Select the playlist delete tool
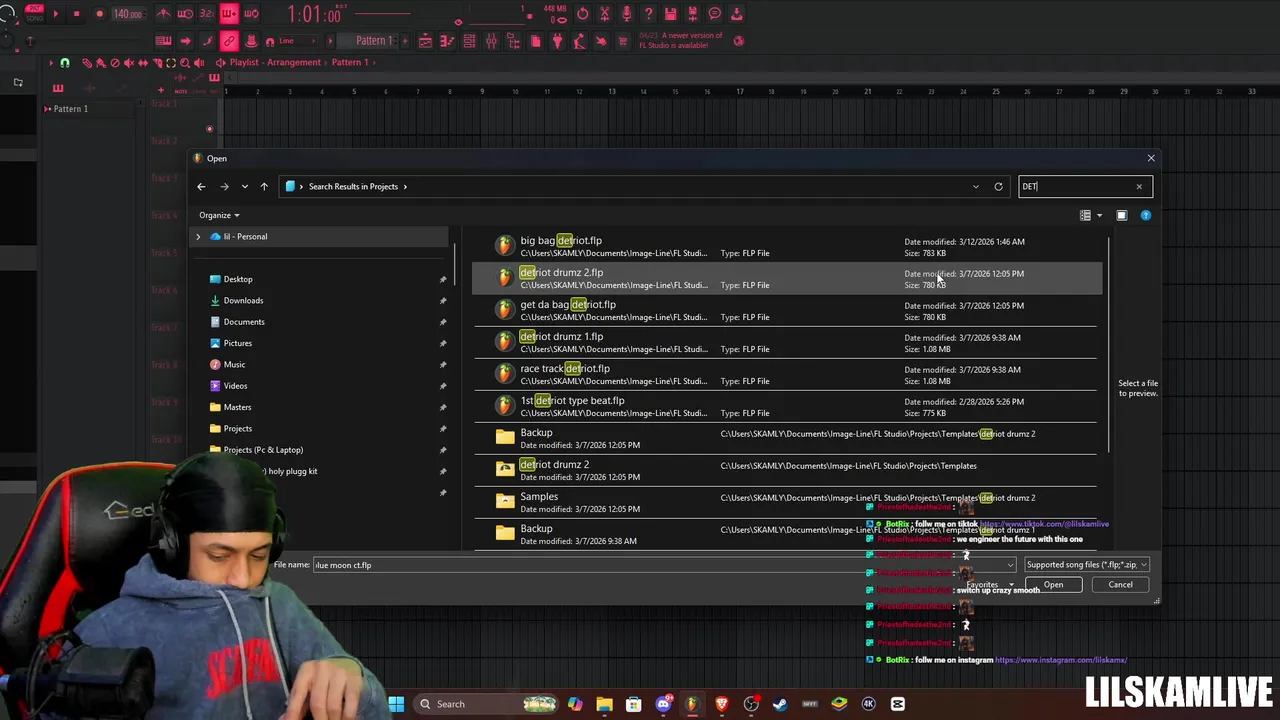 [114, 62]
